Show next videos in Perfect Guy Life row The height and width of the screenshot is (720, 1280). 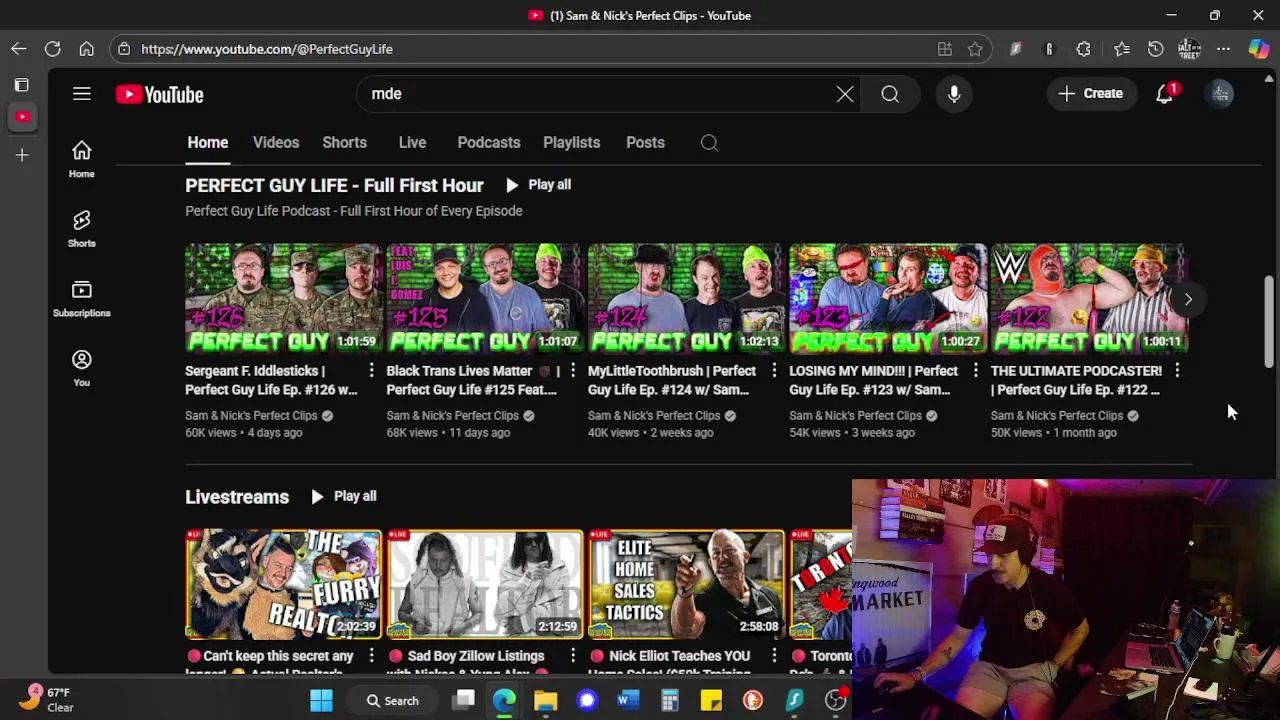(x=1188, y=299)
